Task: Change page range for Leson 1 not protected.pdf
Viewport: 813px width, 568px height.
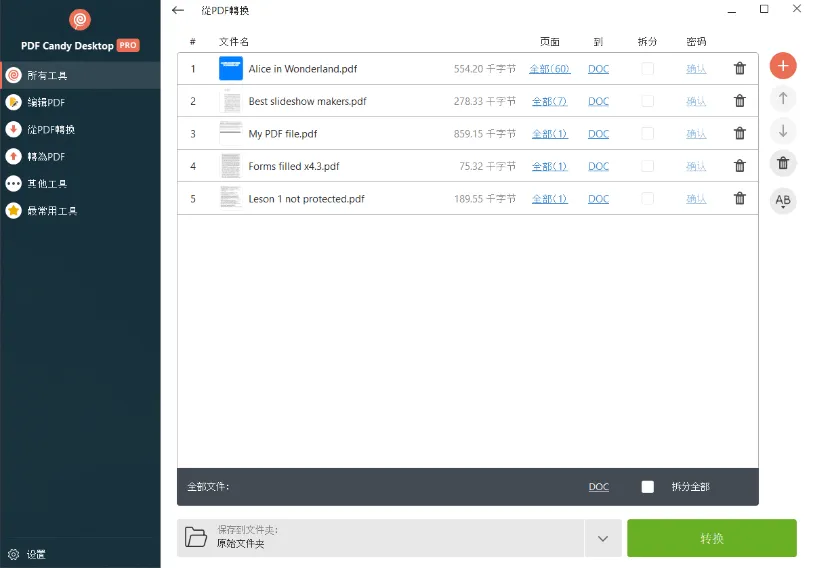Action: tap(550, 199)
